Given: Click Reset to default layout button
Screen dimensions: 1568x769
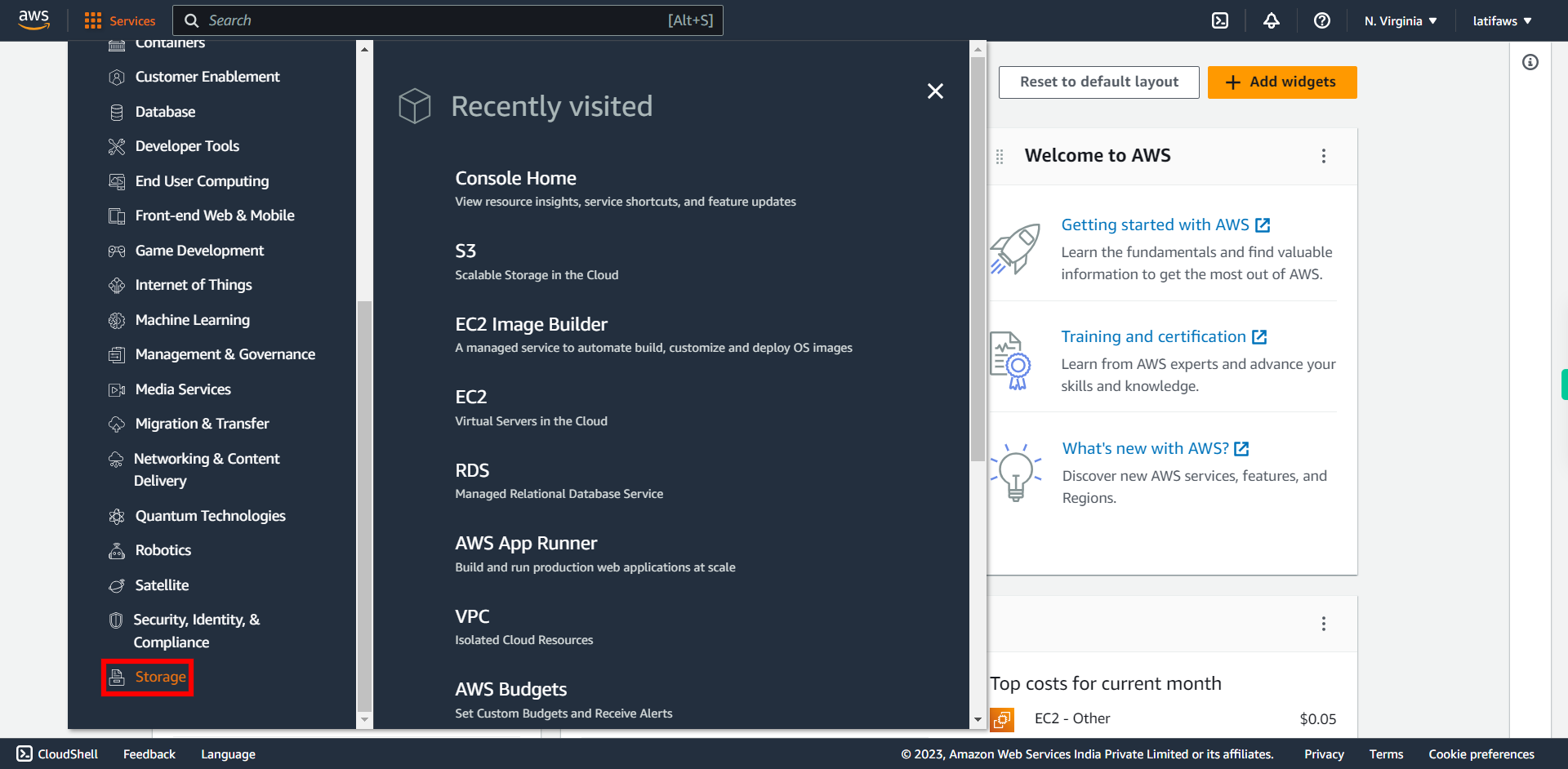Looking at the screenshot, I should 1099,82.
